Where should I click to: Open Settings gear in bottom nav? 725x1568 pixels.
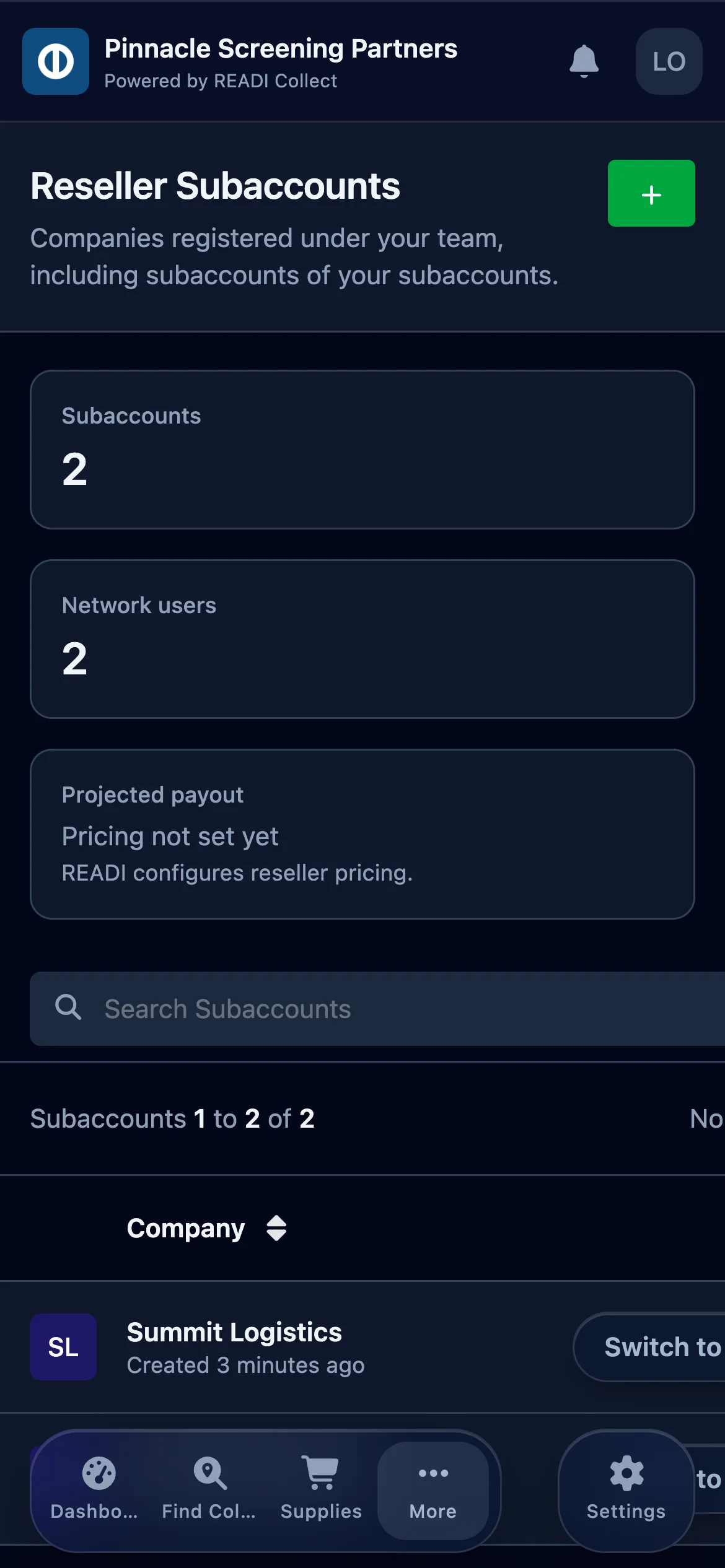pyautogui.click(x=626, y=1490)
